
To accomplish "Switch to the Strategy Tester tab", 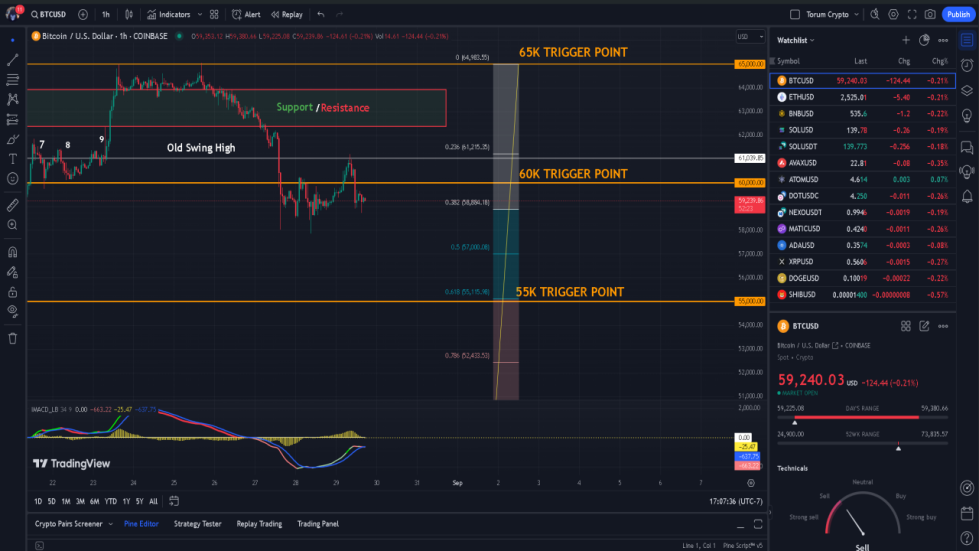I will click(x=197, y=524).
